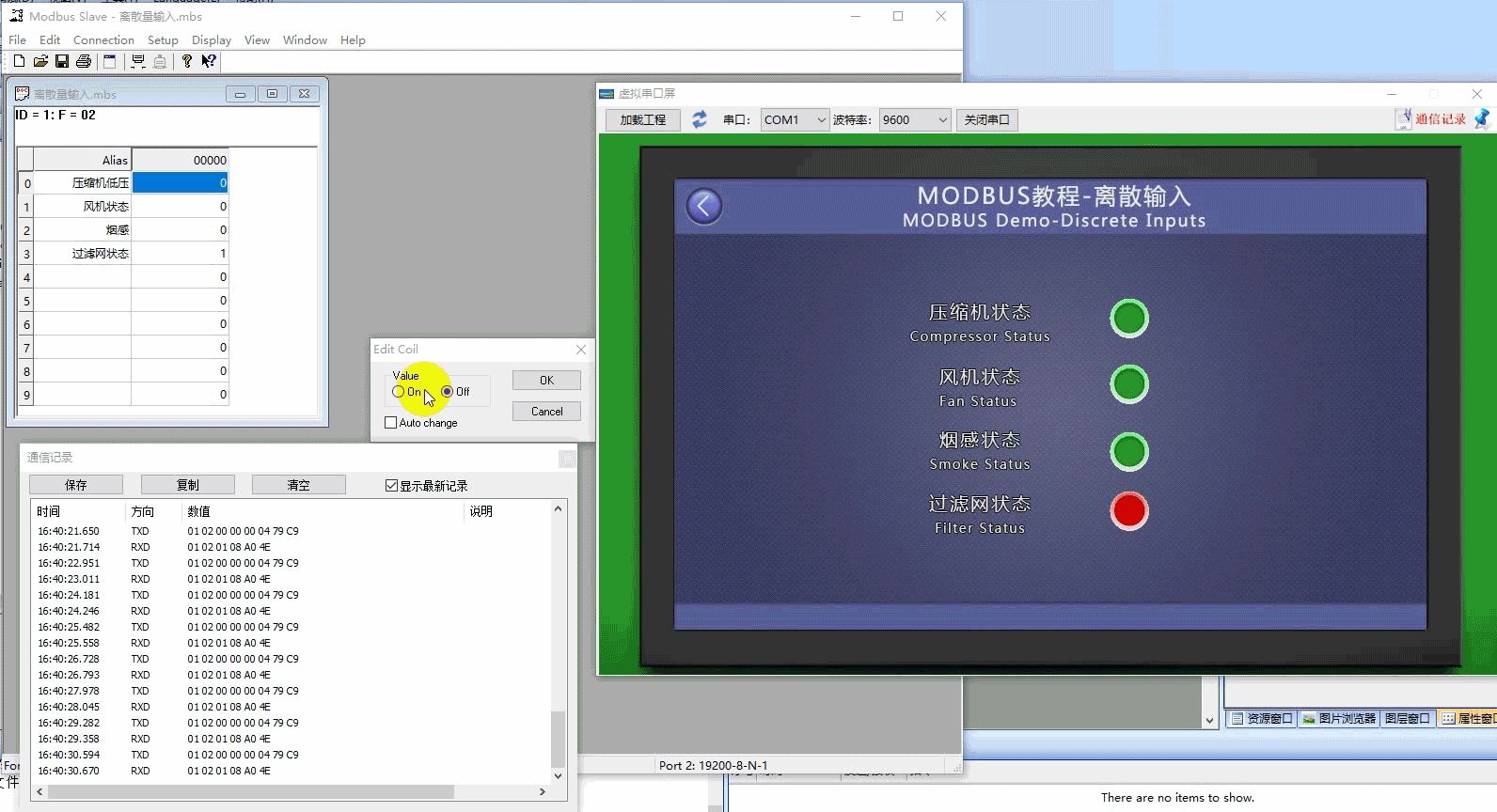Screen dimensions: 1497x812
Task: Open the File menu
Action: click(x=18, y=39)
